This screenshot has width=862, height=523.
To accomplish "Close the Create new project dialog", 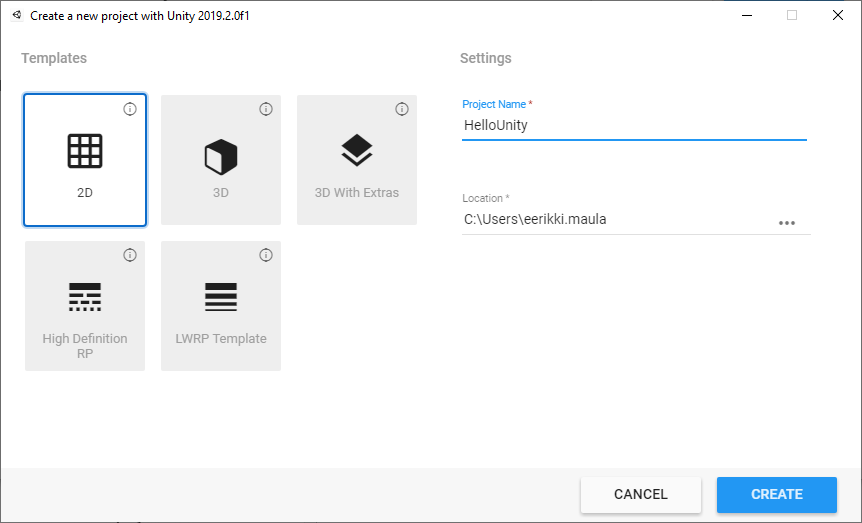I will tap(837, 16).
